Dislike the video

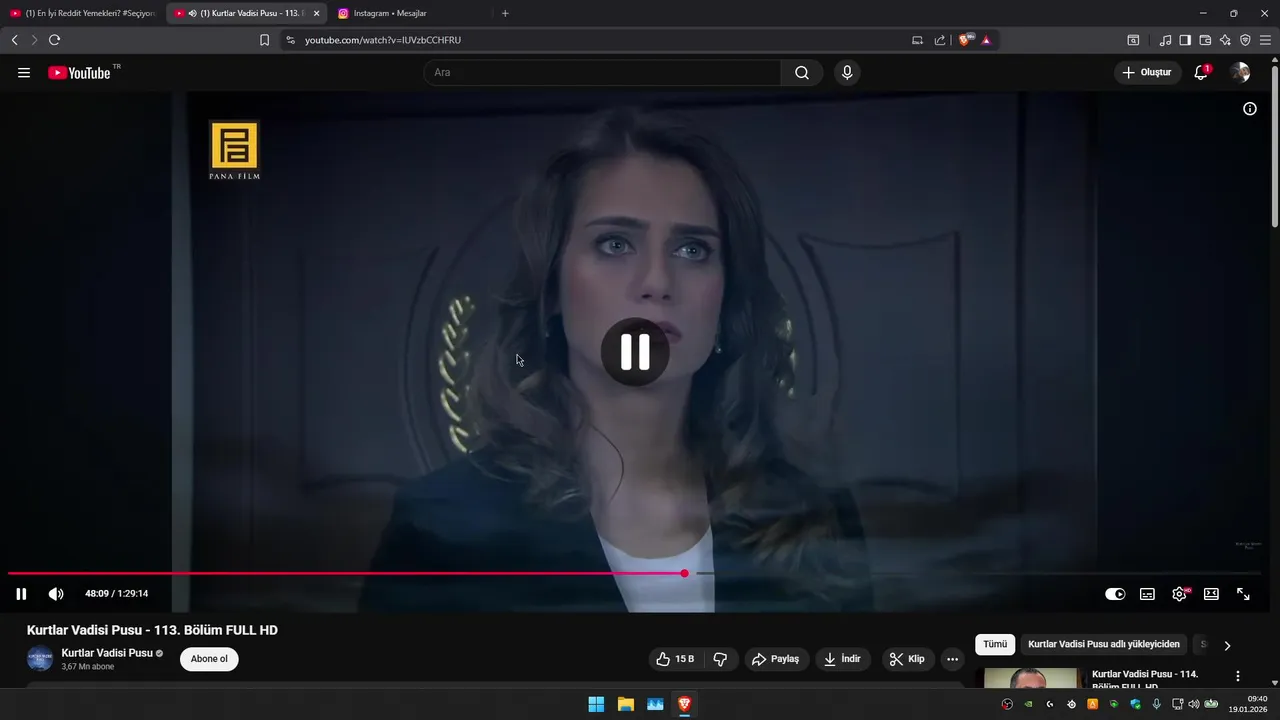point(720,659)
